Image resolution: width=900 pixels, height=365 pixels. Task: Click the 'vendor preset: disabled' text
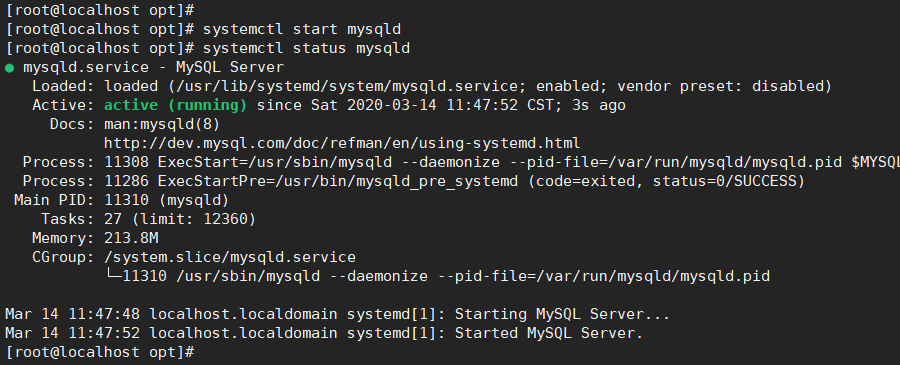[724, 86]
